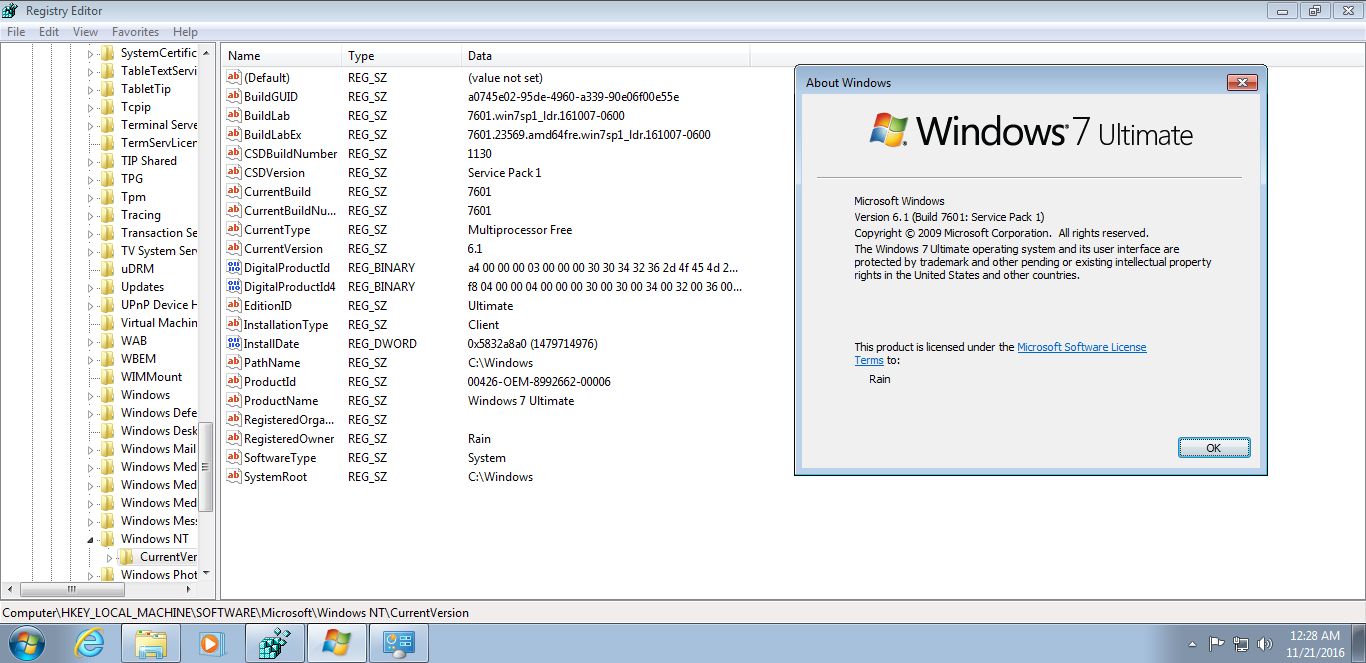Click OK in About Windows dialog

coord(1214,448)
